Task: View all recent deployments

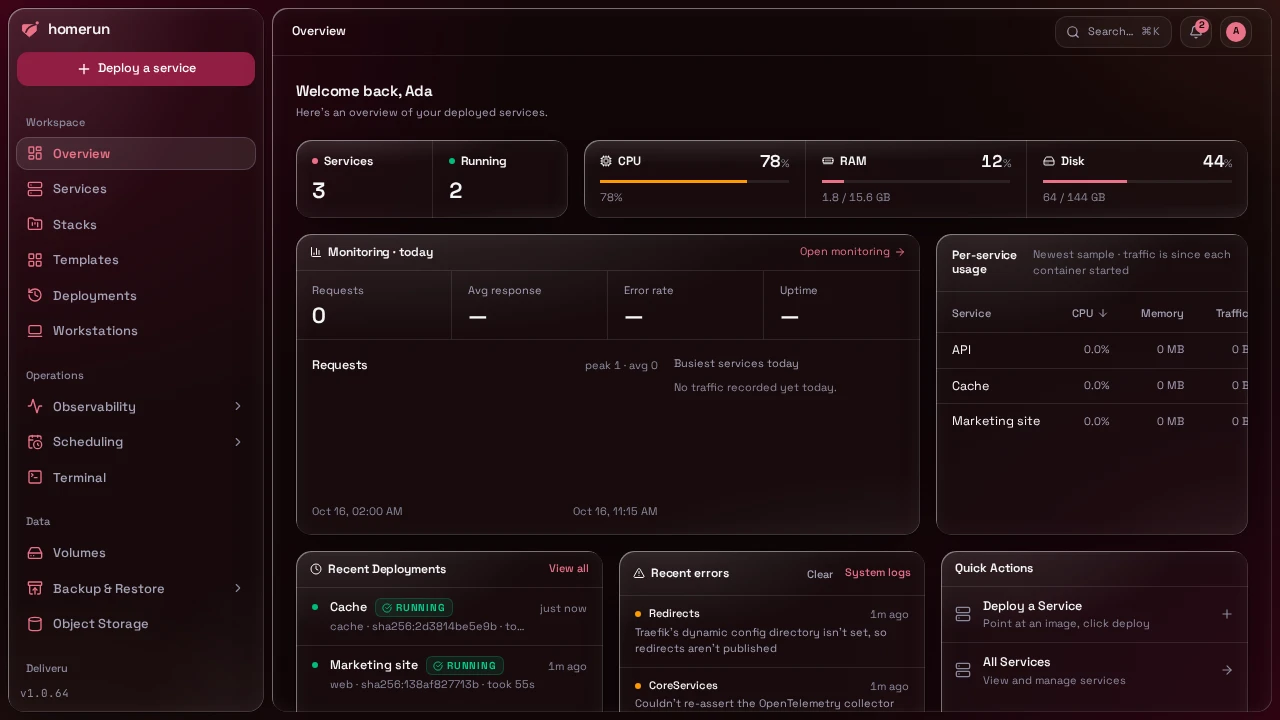Action: [x=569, y=569]
